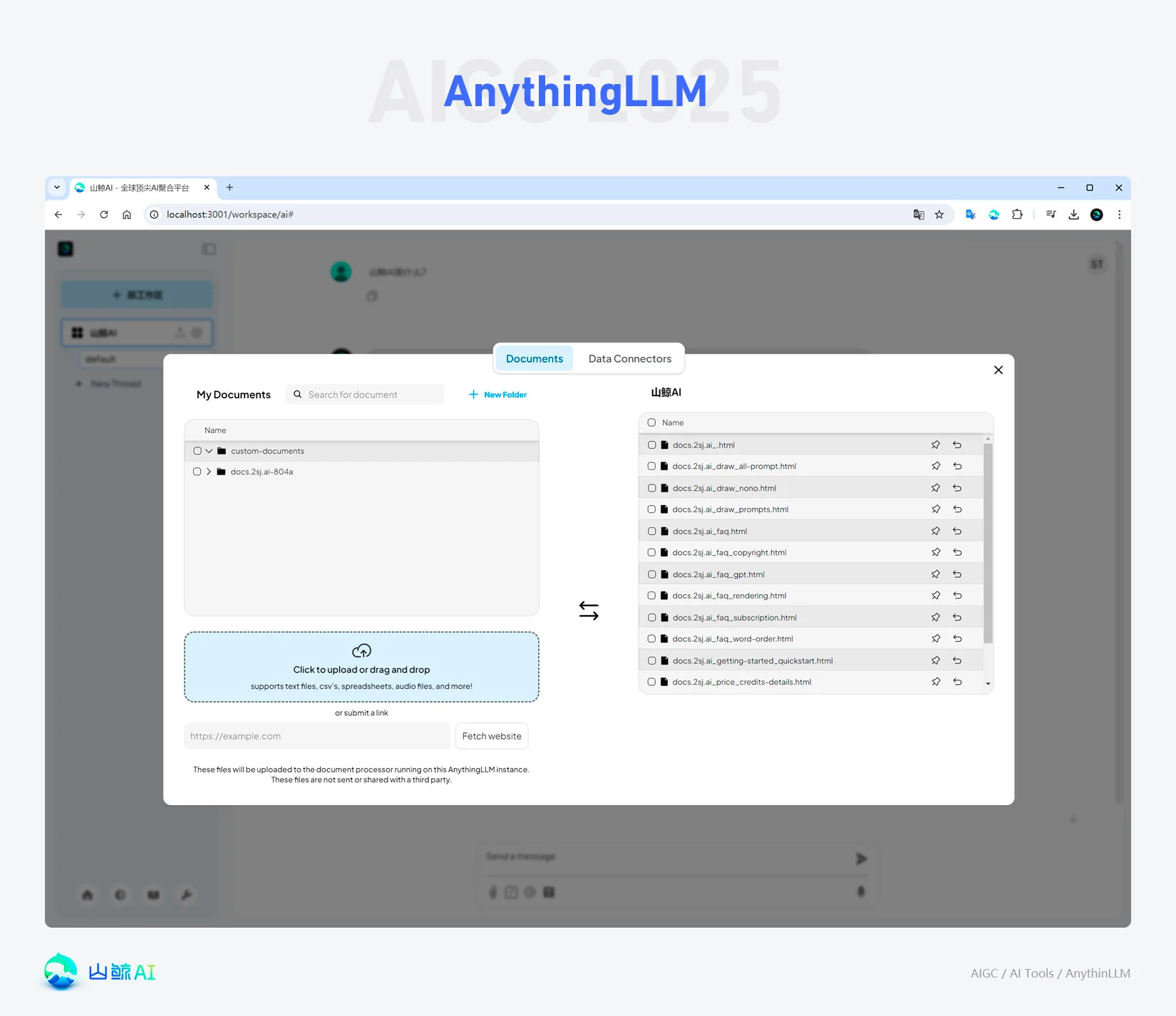Toggle the select-all Name checkbox in workspace list

click(651, 423)
